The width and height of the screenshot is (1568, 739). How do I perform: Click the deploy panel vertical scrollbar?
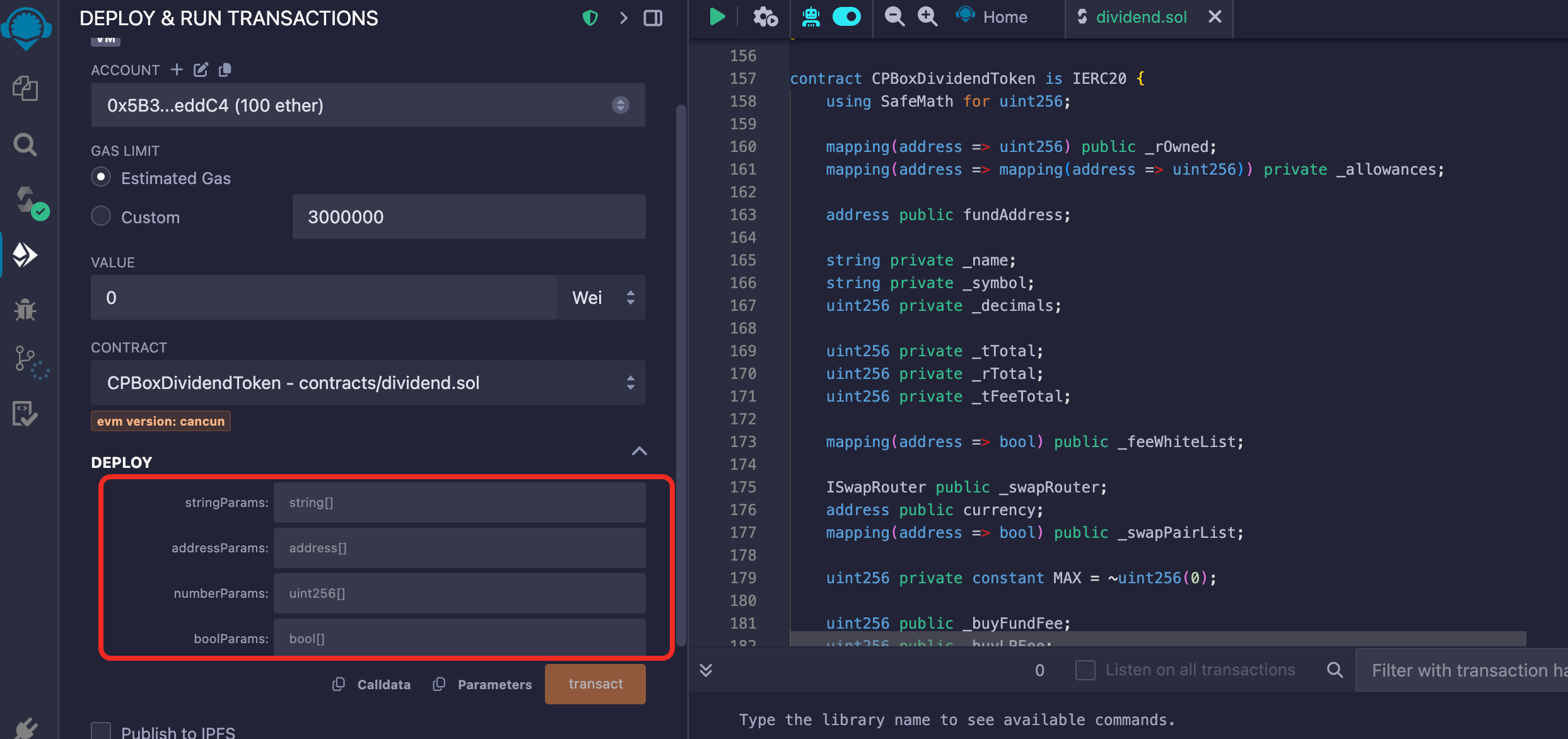pos(681,375)
